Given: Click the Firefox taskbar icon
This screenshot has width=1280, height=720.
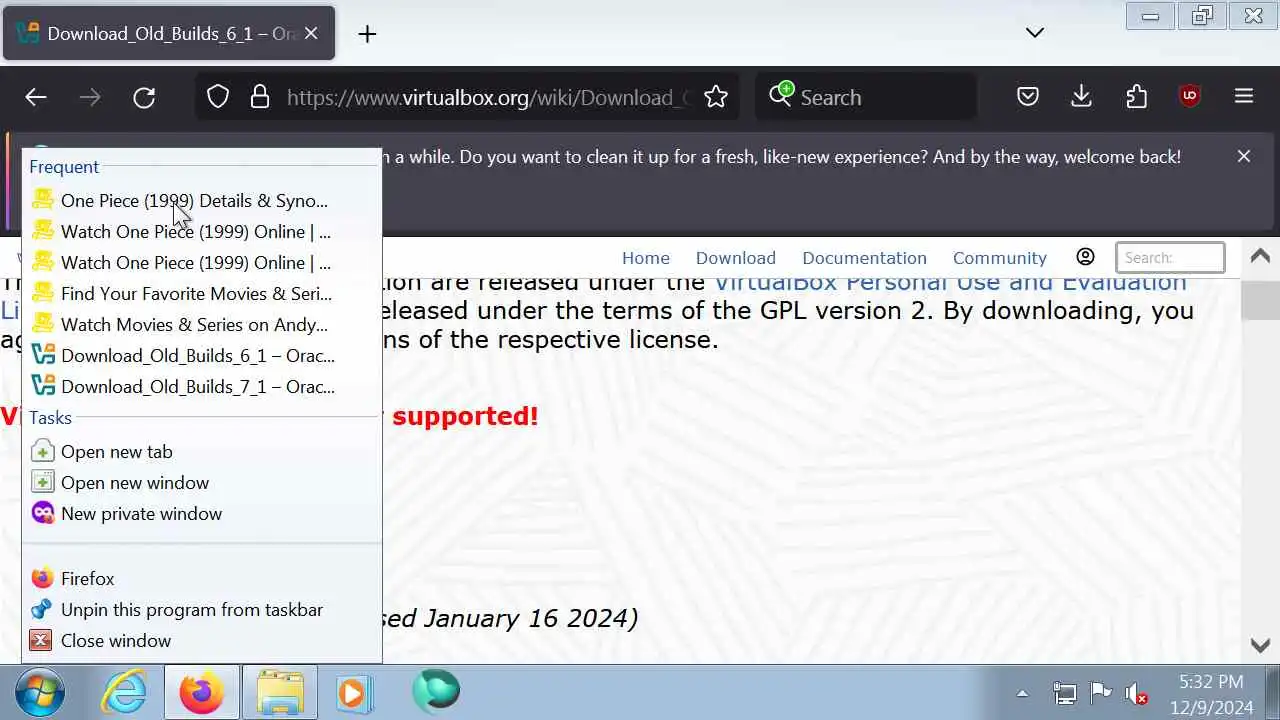Looking at the screenshot, I should [x=202, y=692].
